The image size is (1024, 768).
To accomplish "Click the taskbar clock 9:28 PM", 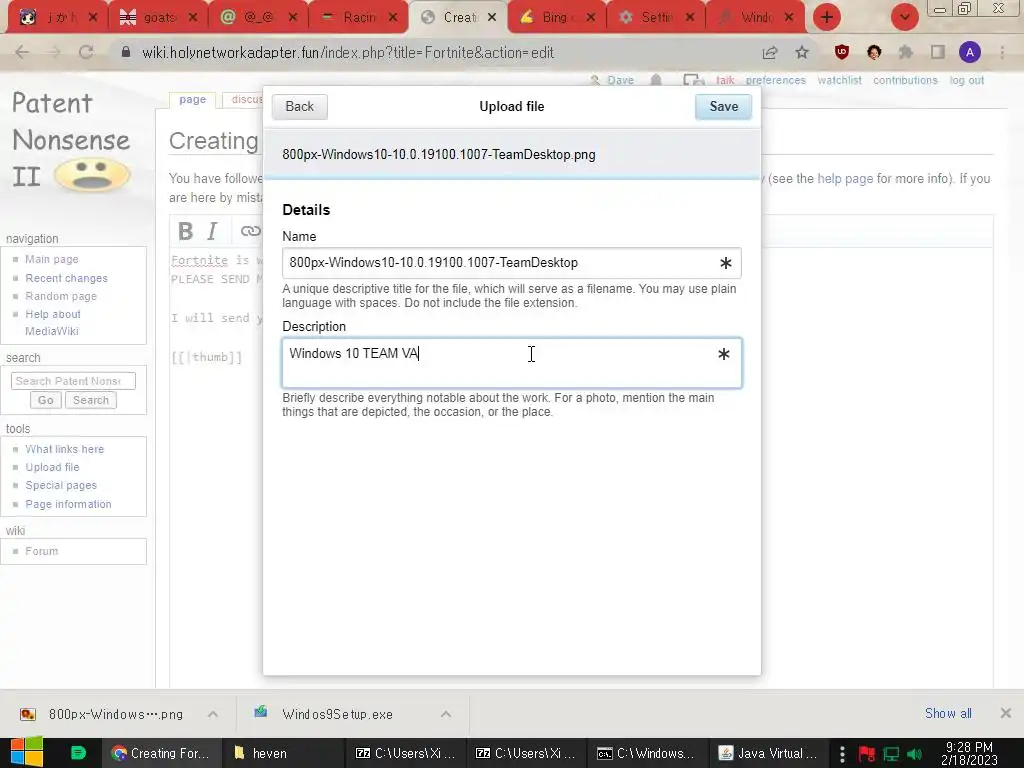I will point(969,753).
